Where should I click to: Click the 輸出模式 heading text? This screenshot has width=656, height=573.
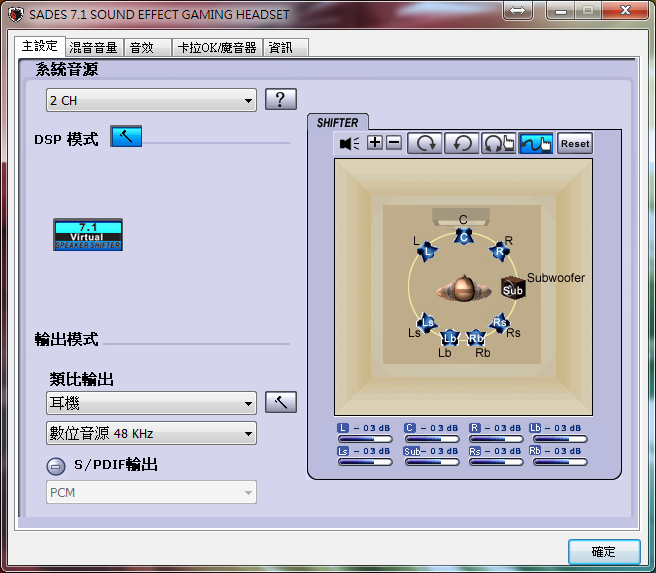67,339
